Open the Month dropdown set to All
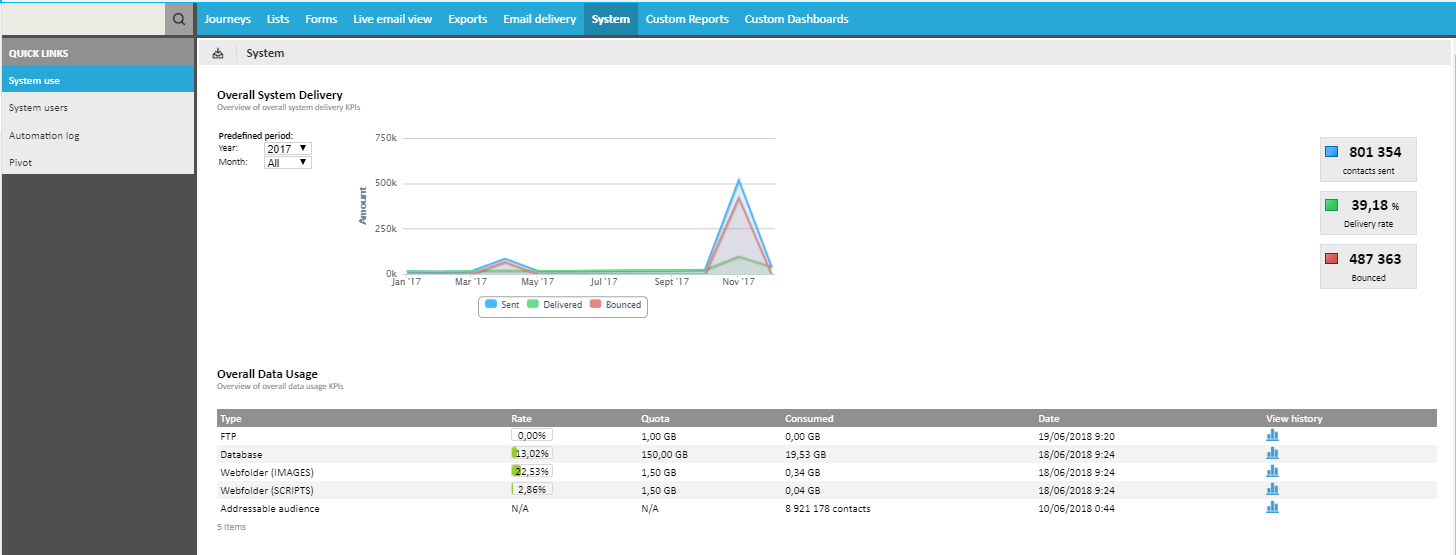 tap(288, 162)
